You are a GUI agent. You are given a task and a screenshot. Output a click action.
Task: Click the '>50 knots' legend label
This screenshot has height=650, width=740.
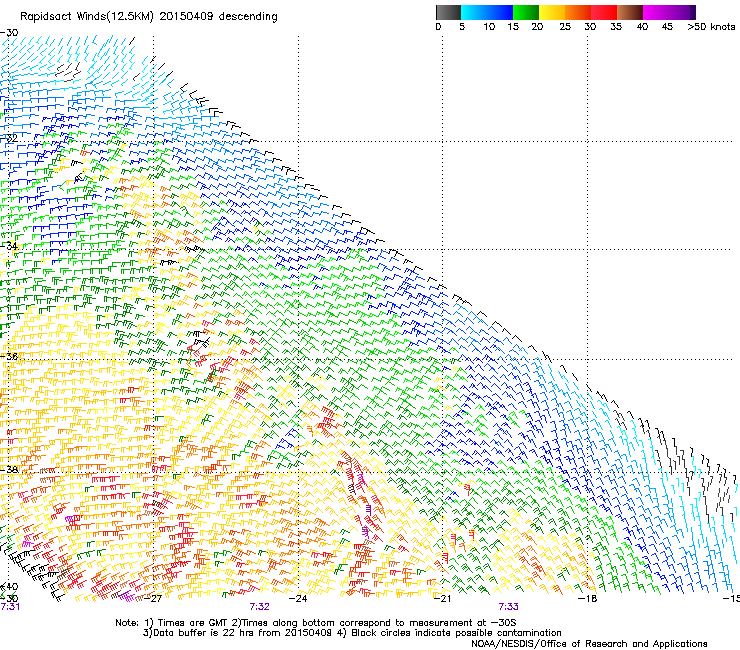(x=711, y=27)
